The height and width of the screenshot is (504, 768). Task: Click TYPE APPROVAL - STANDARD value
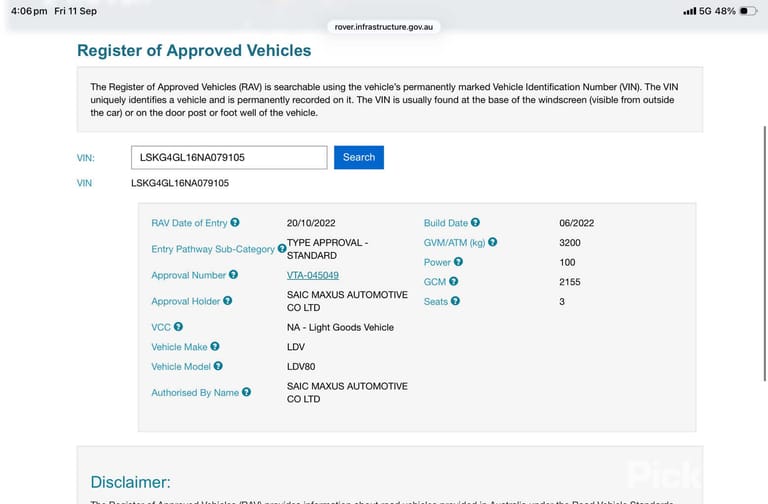pos(327,249)
